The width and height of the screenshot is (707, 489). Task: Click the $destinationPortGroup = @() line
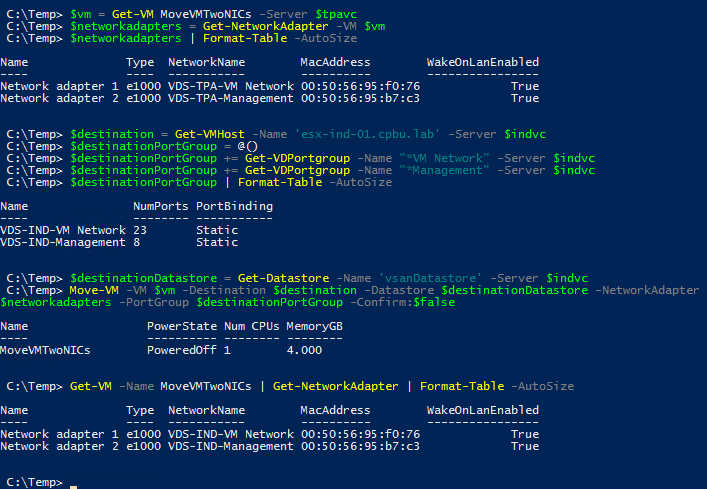coord(132,146)
